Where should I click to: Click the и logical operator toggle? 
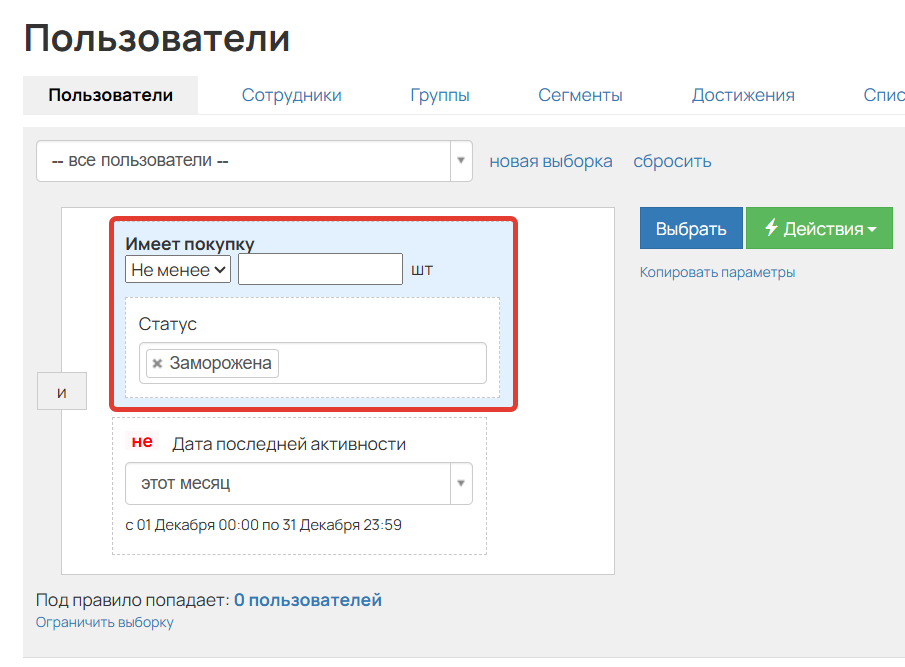click(62, 390)
